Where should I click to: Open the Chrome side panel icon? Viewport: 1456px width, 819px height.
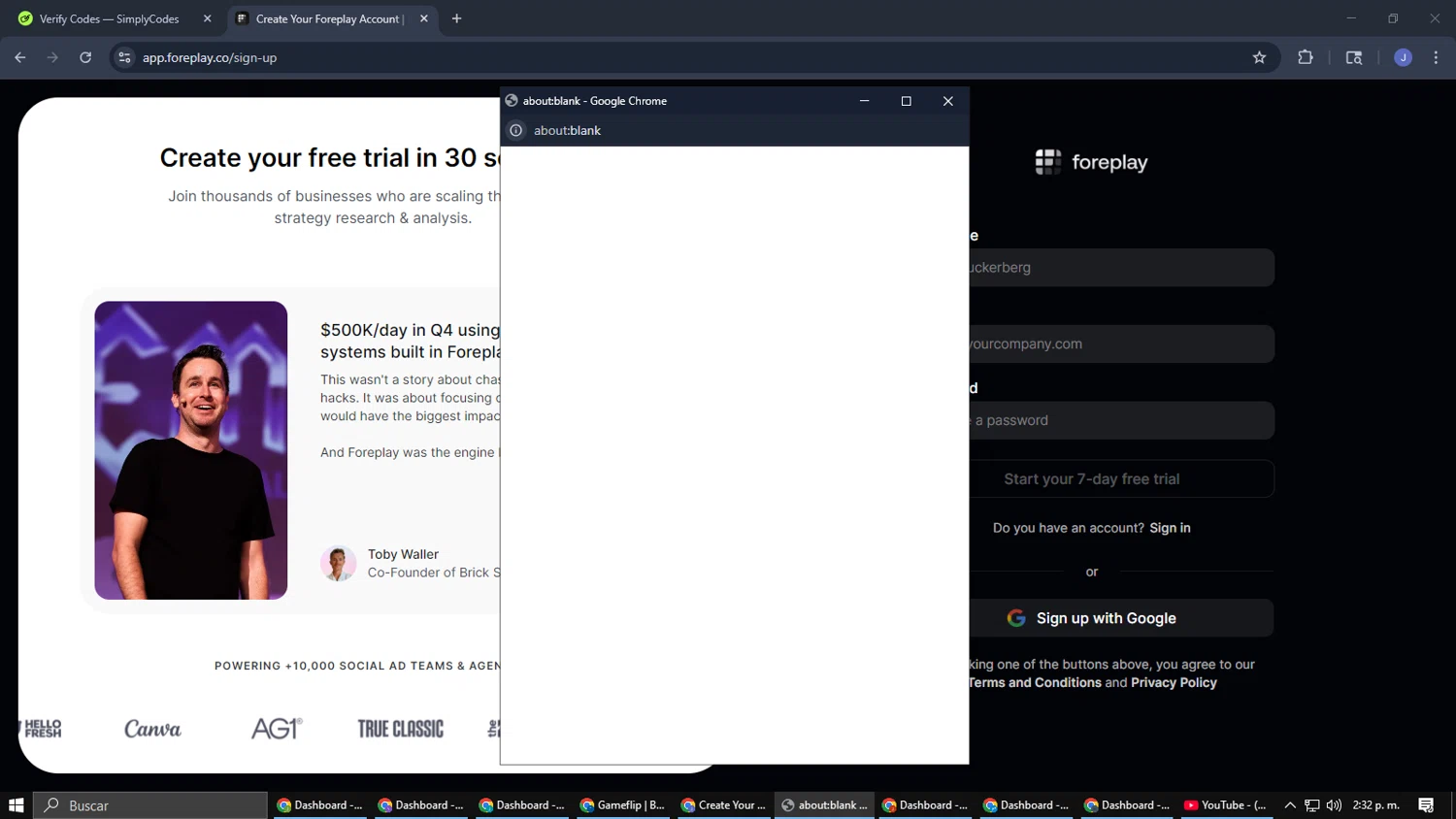(1354, 58)
